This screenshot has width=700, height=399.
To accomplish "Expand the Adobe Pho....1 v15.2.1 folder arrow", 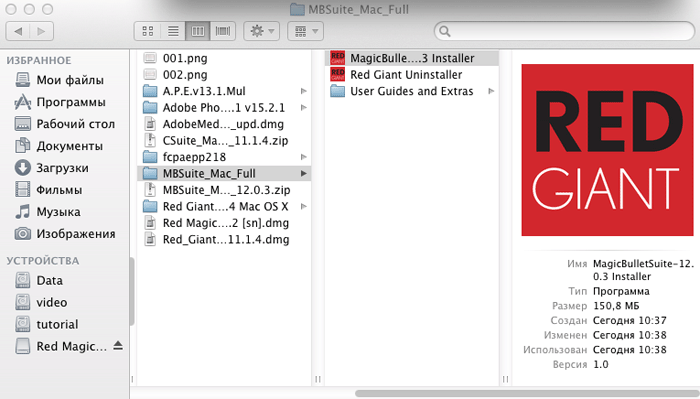I will click(304, 108).
